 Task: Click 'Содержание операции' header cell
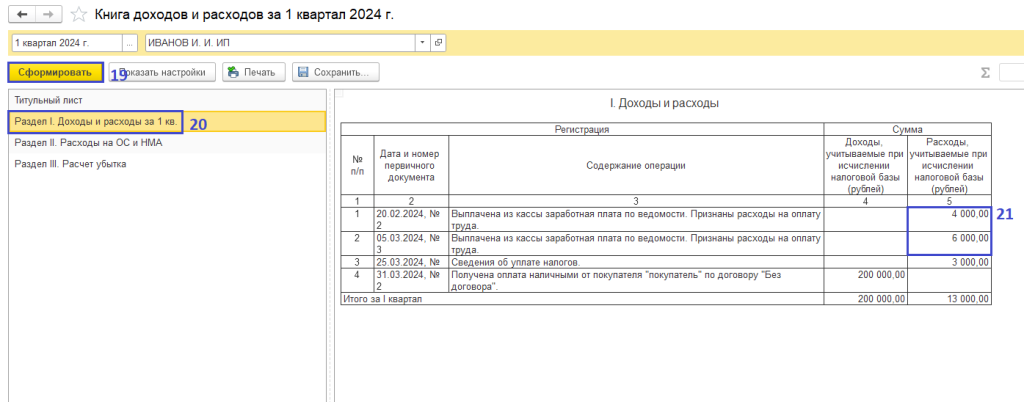click(x=636, y=165)
